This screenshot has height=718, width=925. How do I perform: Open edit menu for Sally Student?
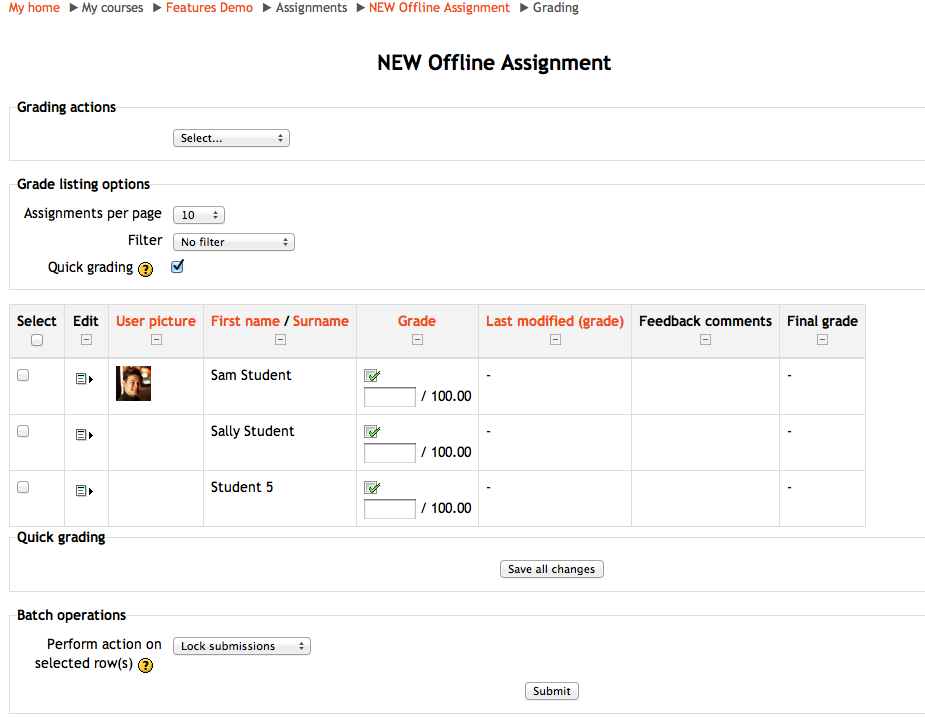tap(84, 435)
